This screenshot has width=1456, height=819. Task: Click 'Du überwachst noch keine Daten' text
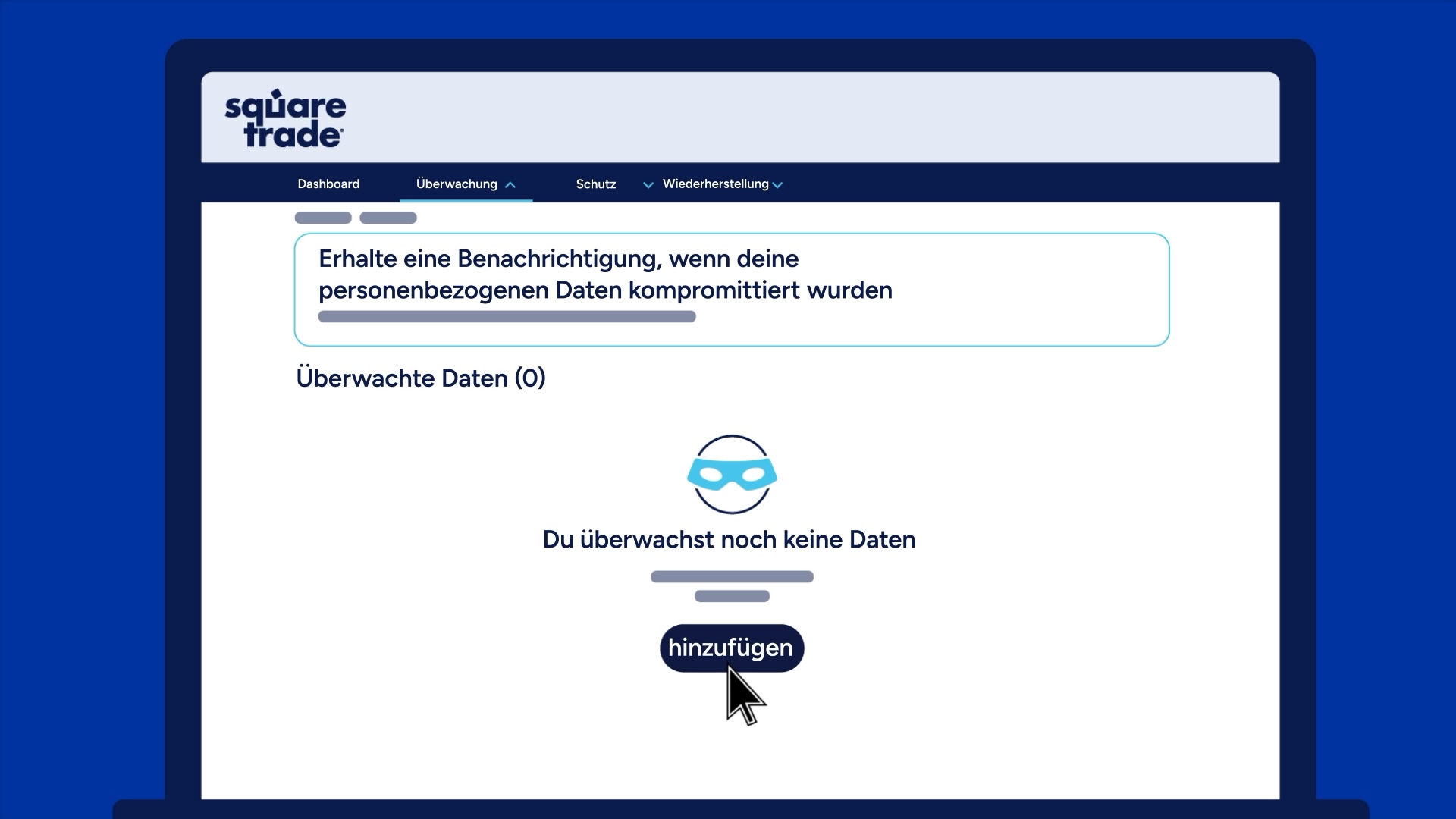pyautogui.click(x=730, y=540)
